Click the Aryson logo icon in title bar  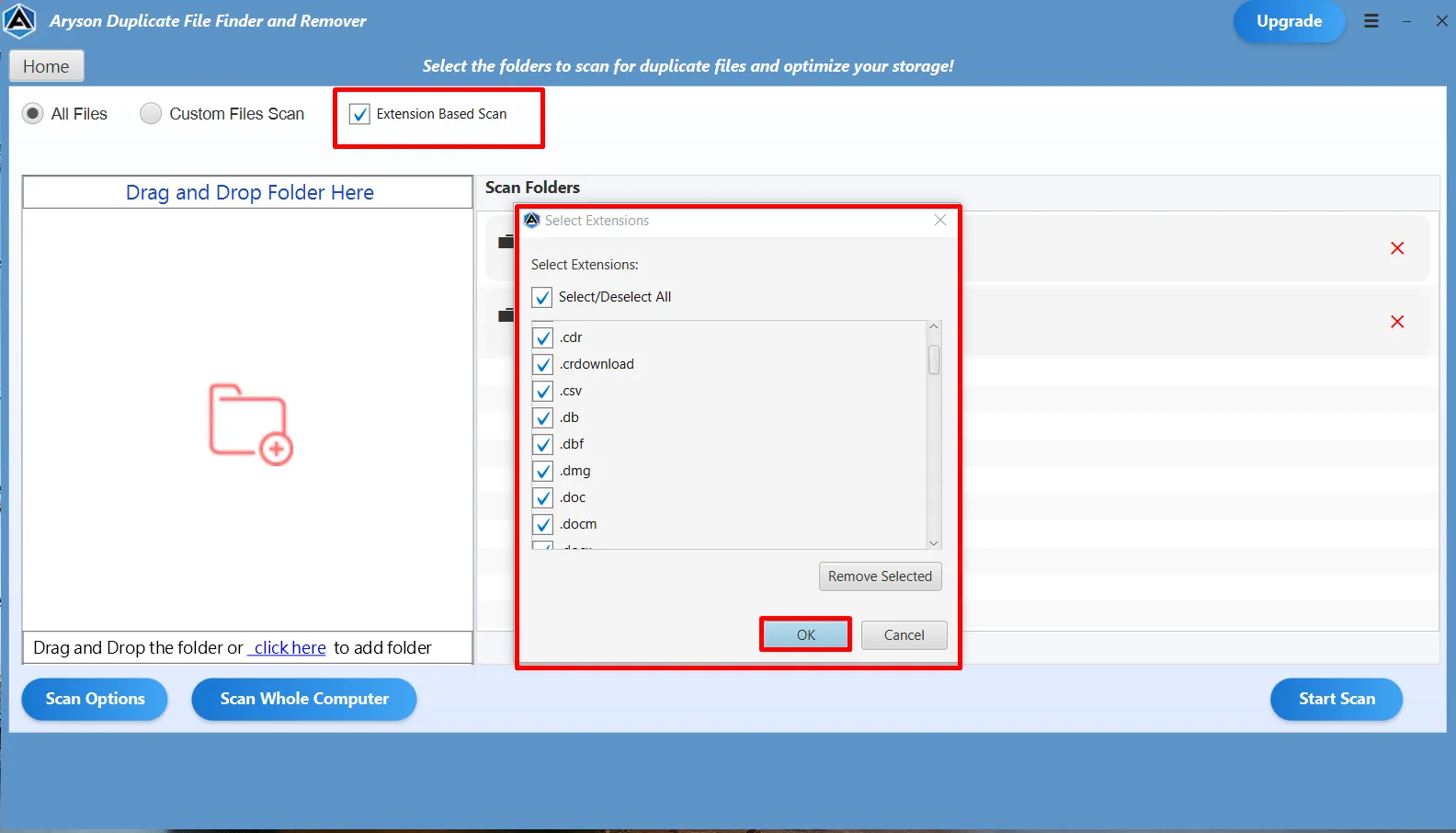19,21
